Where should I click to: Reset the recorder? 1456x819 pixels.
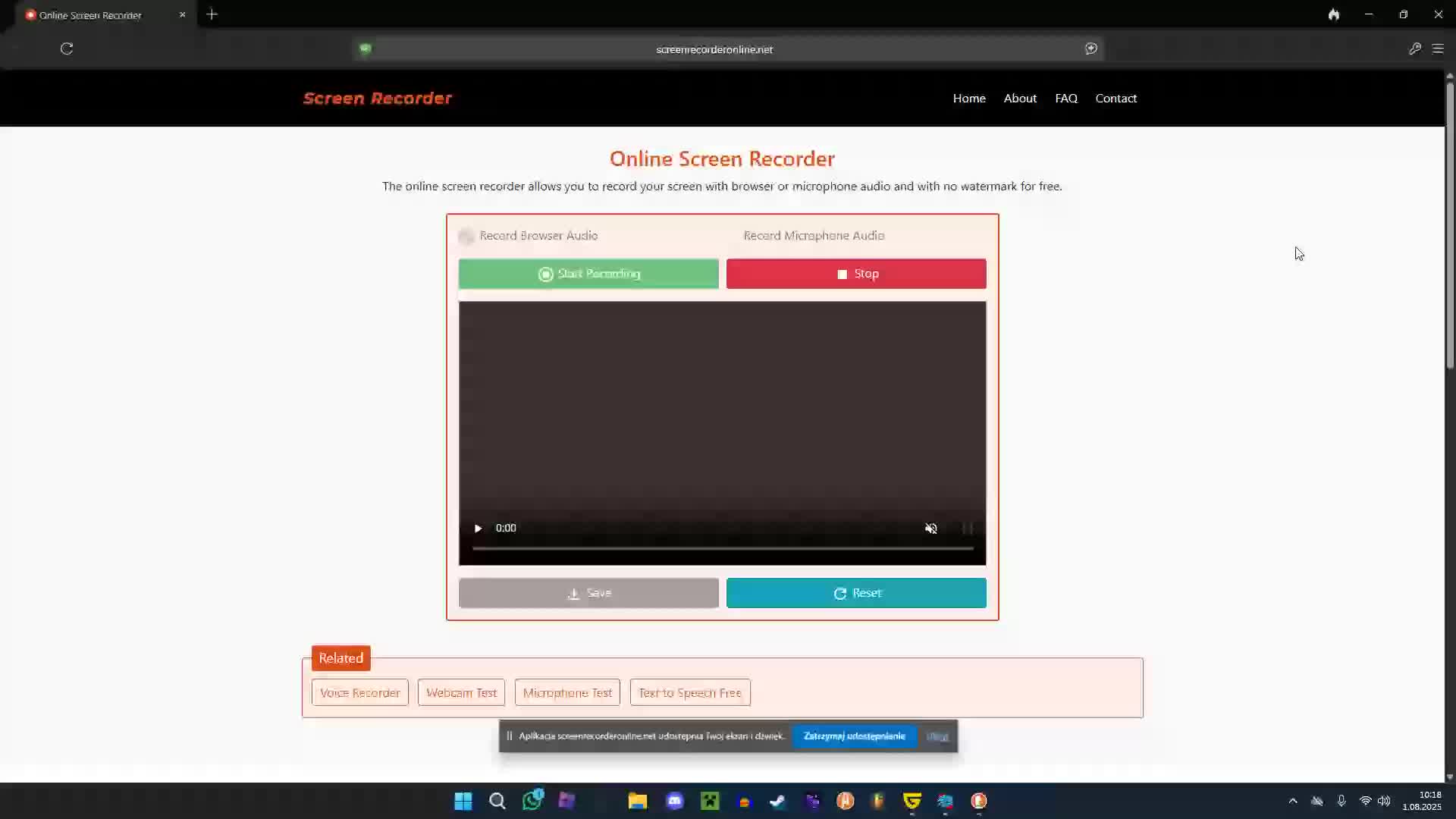point(856,593)
